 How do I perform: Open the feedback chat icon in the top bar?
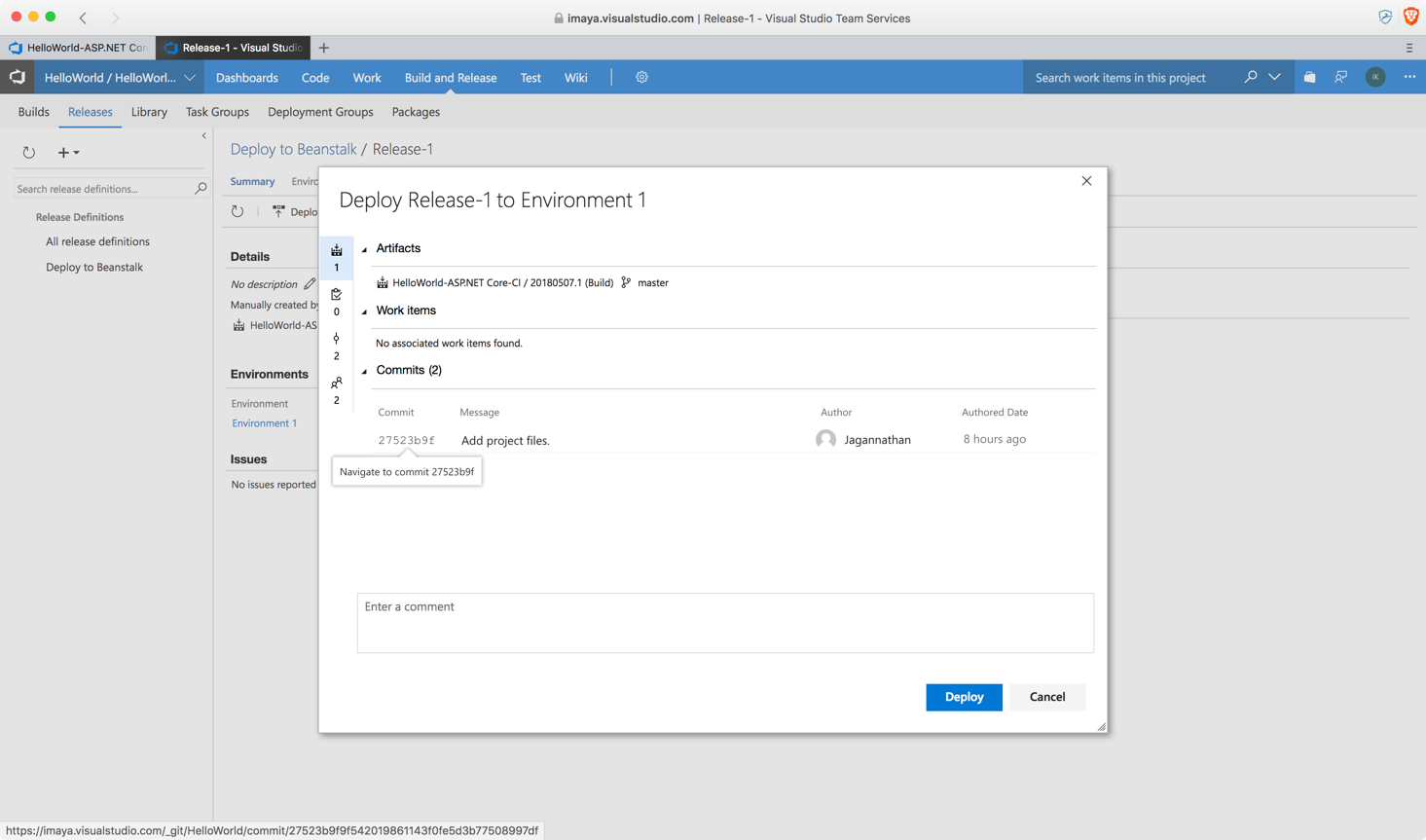tap(1341, 77)
